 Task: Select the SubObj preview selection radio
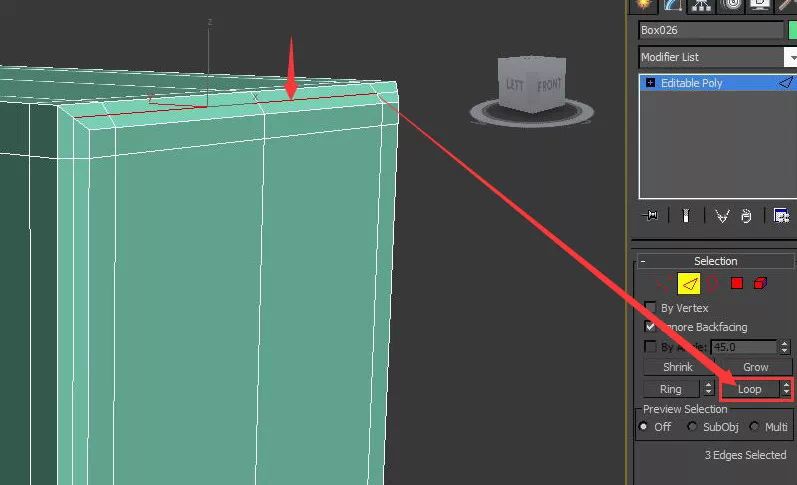pos(692,427)
